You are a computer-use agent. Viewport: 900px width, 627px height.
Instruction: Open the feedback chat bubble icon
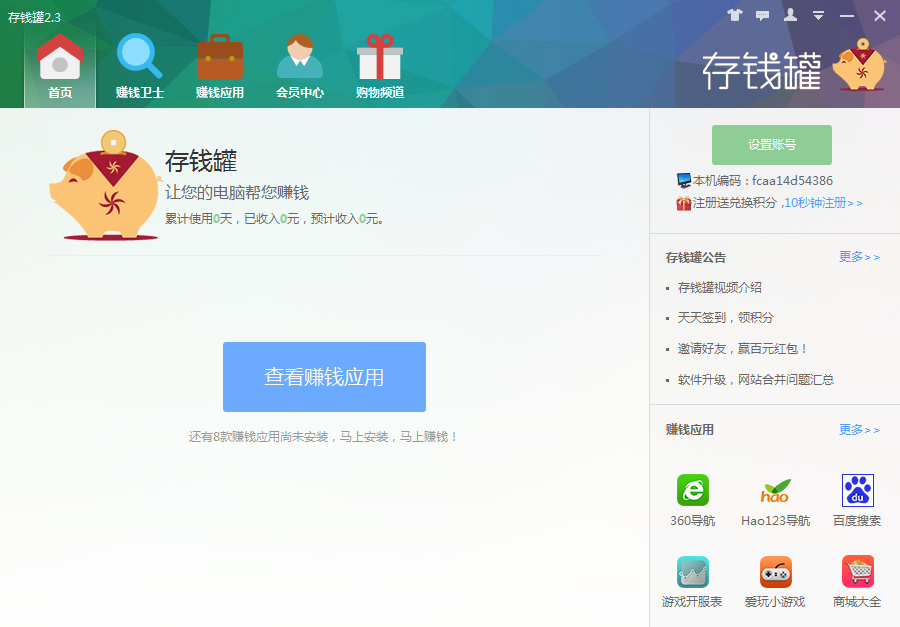(x=763, y=15)
